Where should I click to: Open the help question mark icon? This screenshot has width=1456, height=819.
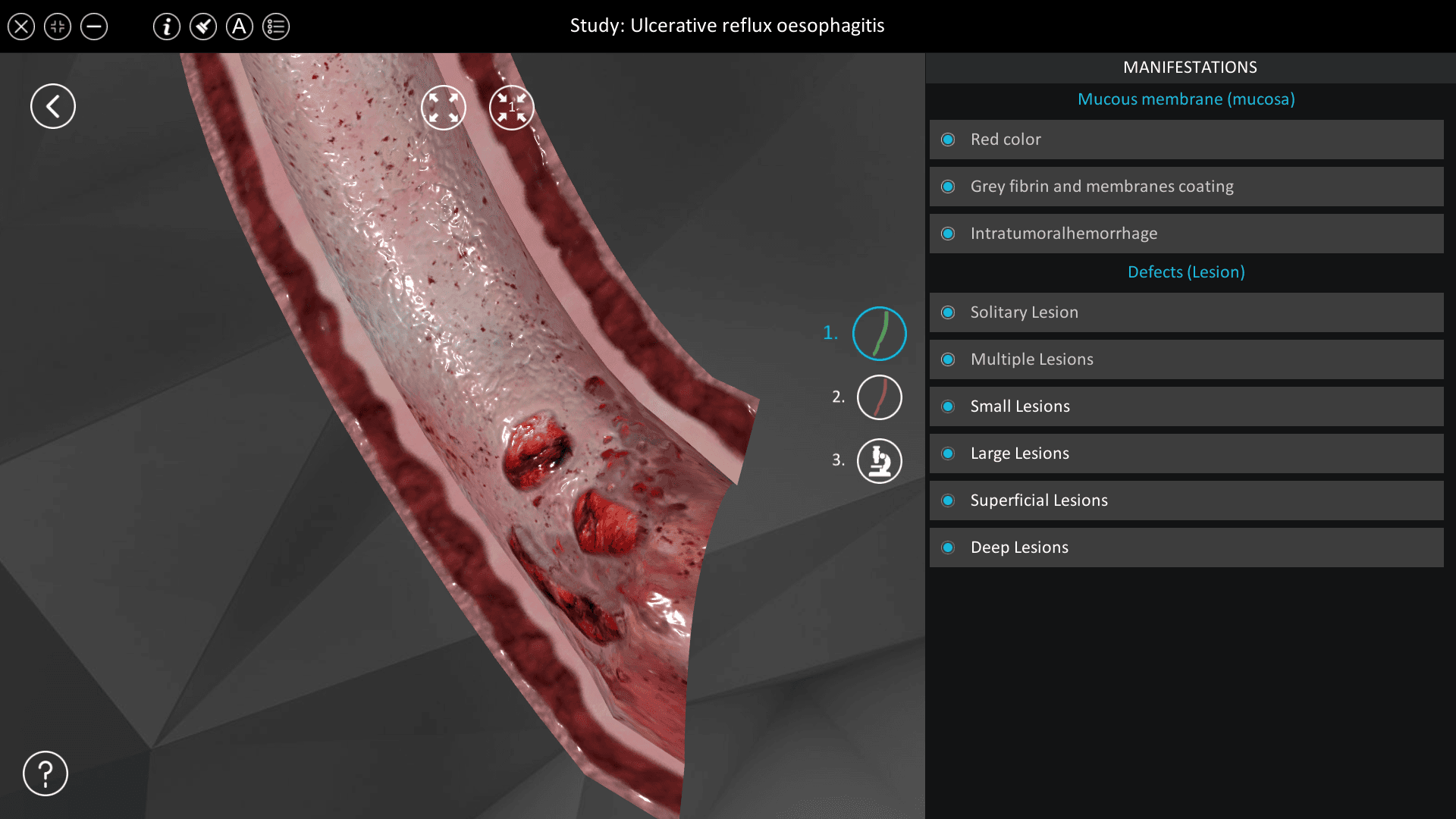click(45, 773)
